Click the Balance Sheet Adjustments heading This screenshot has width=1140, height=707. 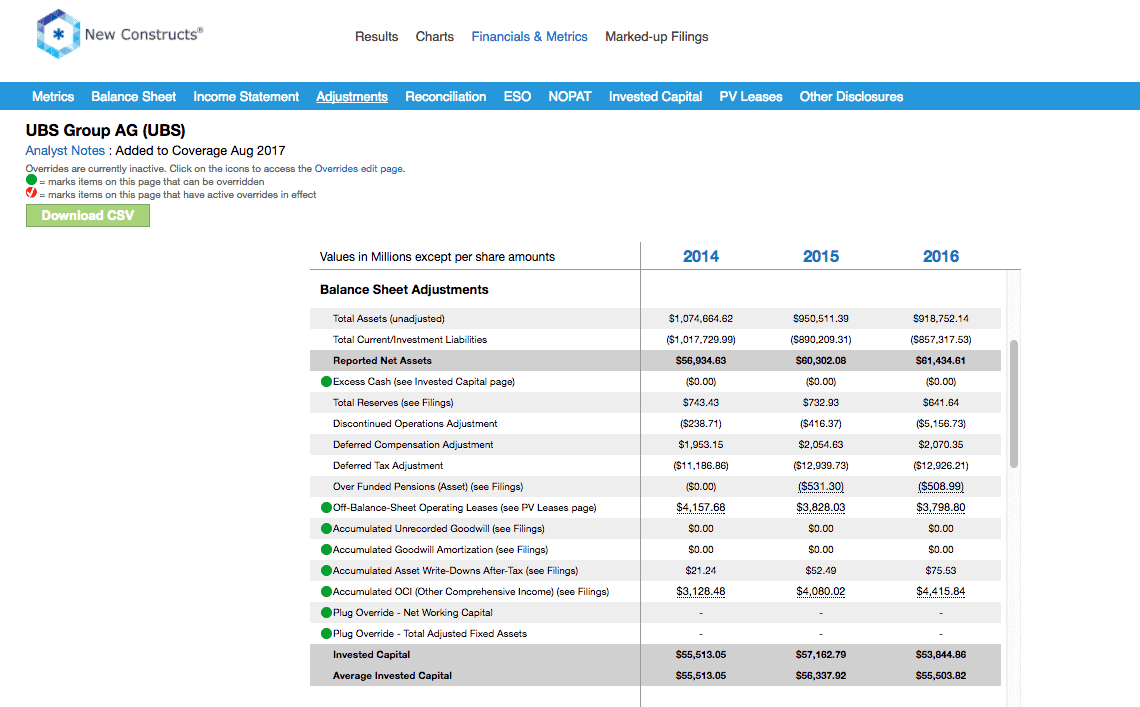(x=404, y=289)
